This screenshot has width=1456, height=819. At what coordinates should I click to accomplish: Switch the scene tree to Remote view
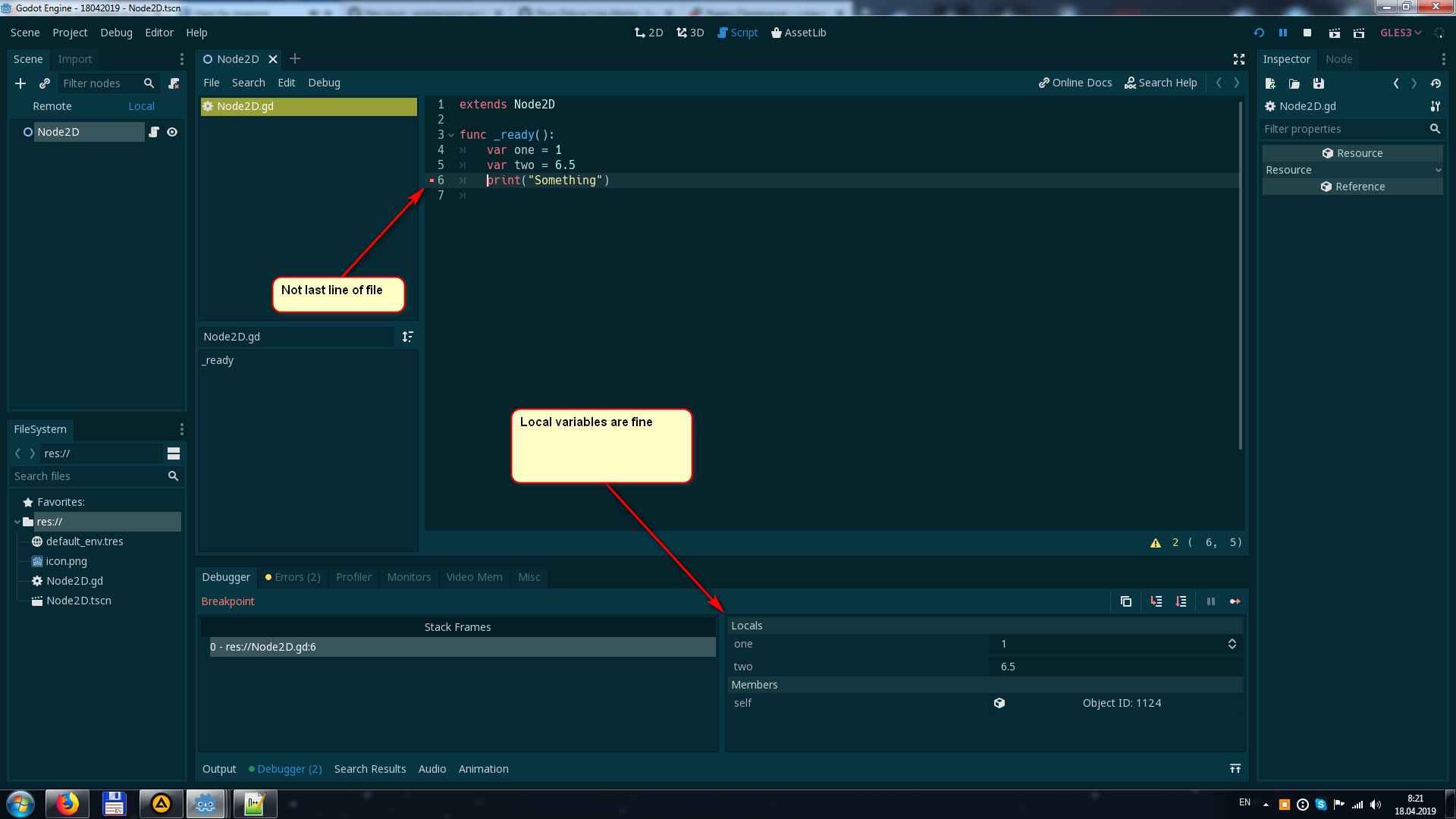tap(52, 105)
